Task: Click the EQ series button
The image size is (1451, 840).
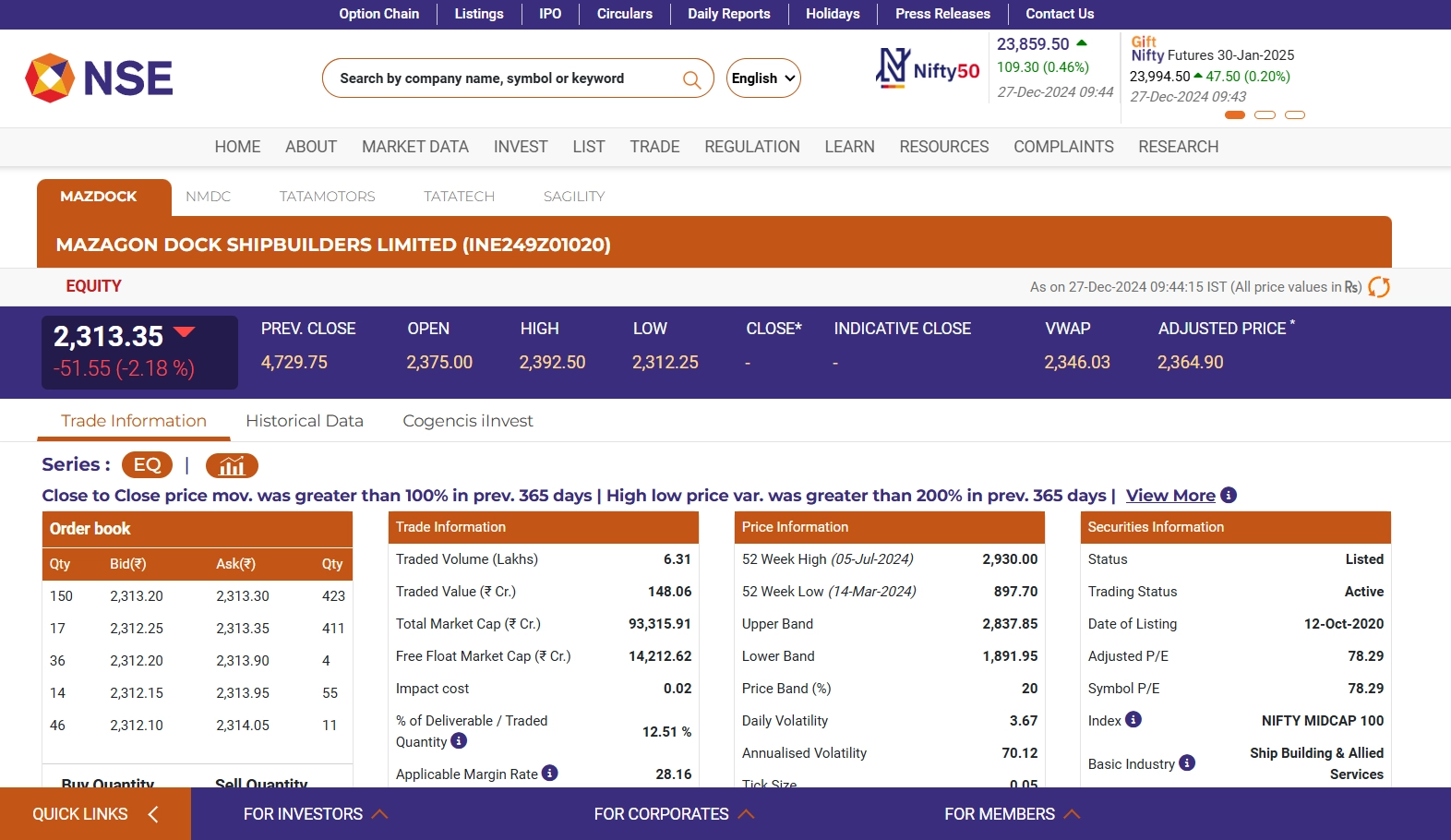Action: pos(148,465)
